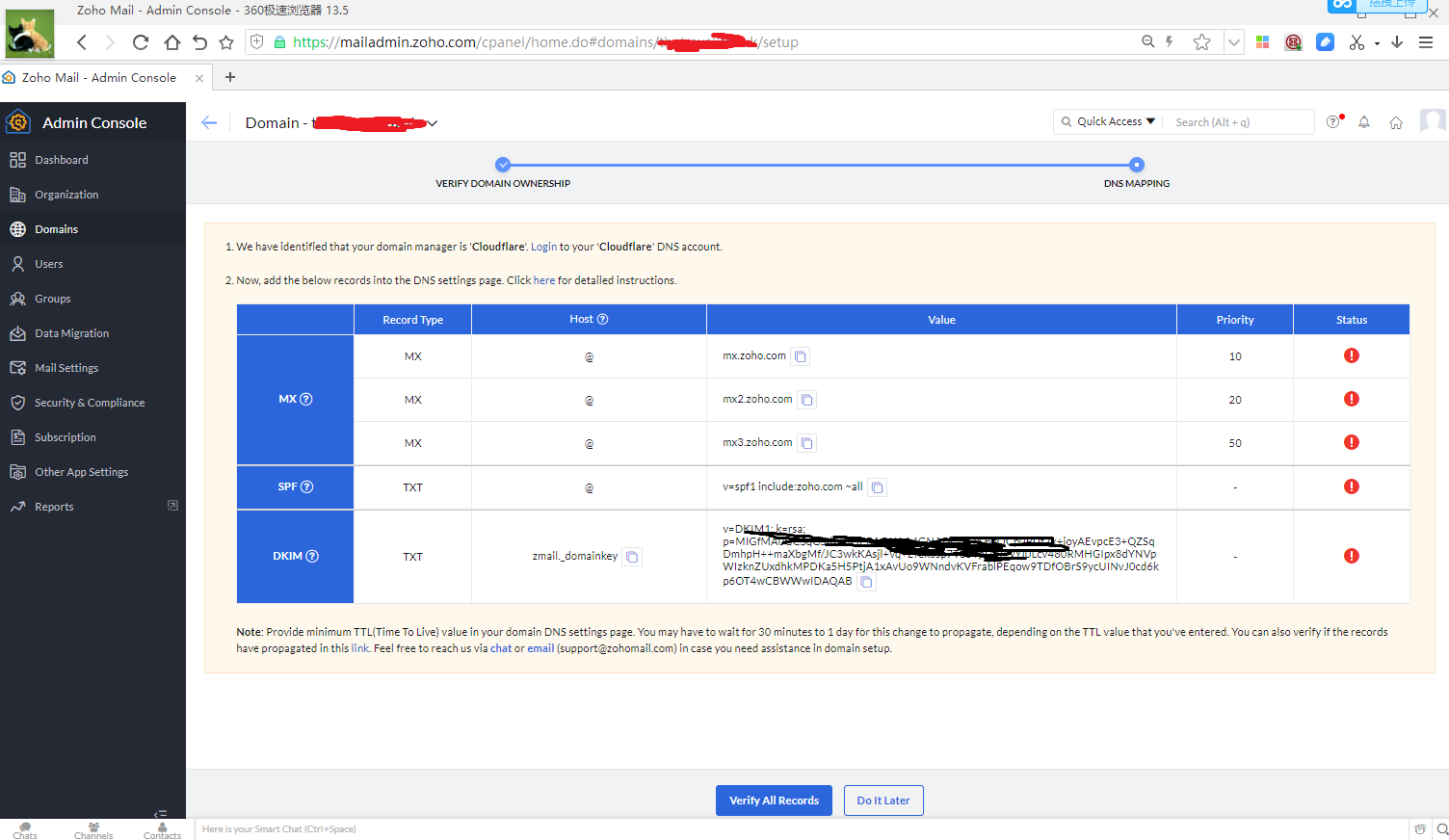The height and width of the screenshot is (840, 1449).
Task: Click Do It Later button
Action: 883,801
